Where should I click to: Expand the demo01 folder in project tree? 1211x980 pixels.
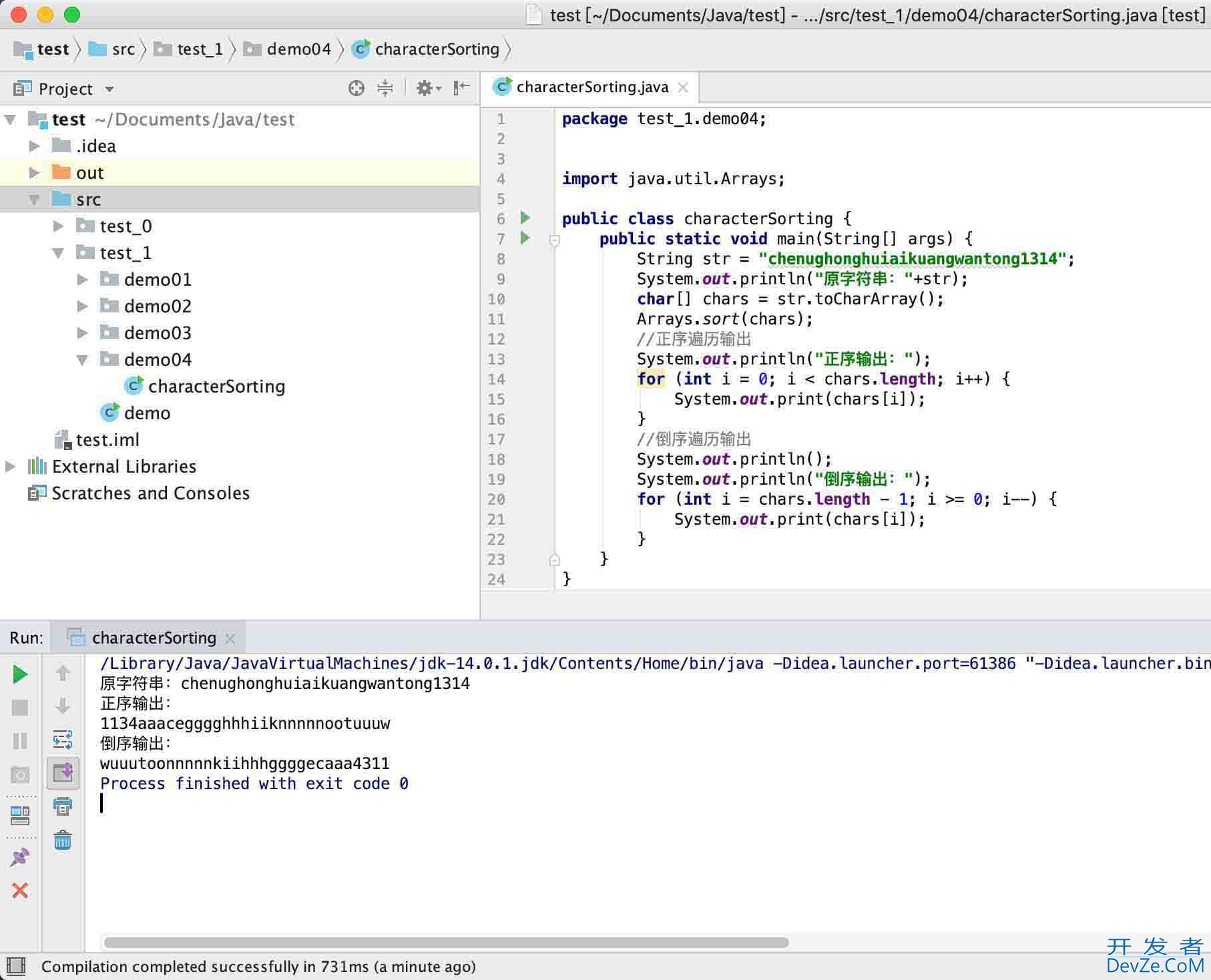(x=83, y=280)
